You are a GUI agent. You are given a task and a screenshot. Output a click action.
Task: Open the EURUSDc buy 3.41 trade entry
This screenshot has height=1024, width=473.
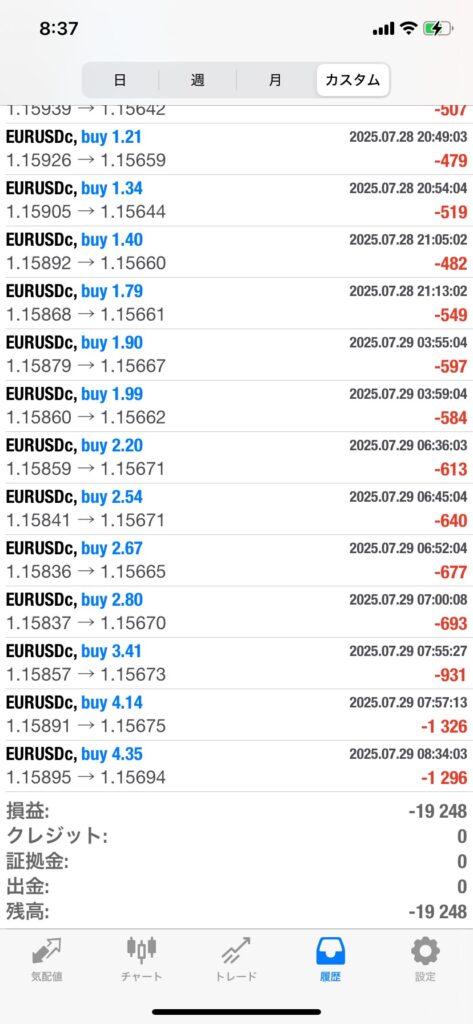point(236,663)
